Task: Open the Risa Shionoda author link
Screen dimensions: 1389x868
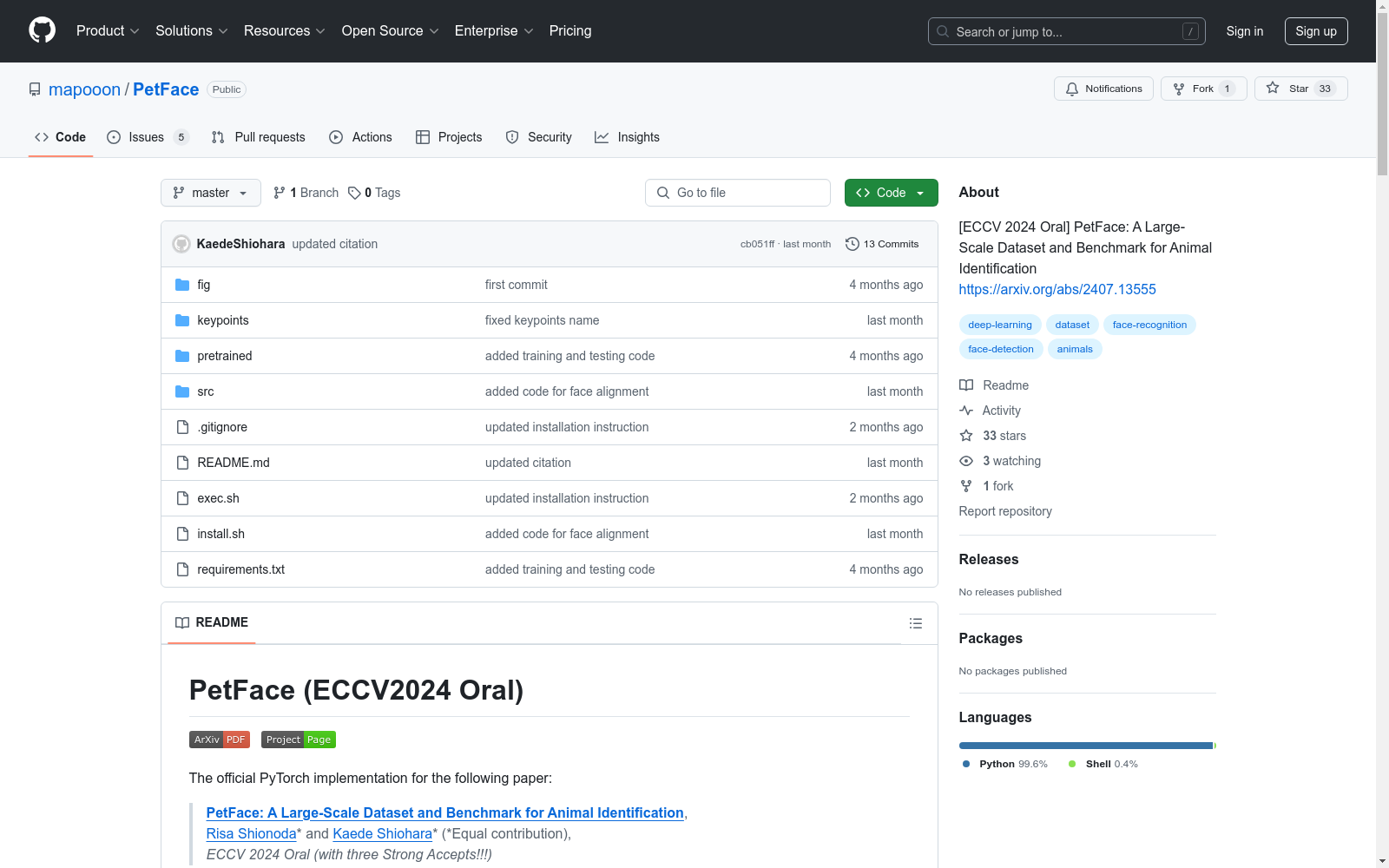Action: tap(252, 833)
